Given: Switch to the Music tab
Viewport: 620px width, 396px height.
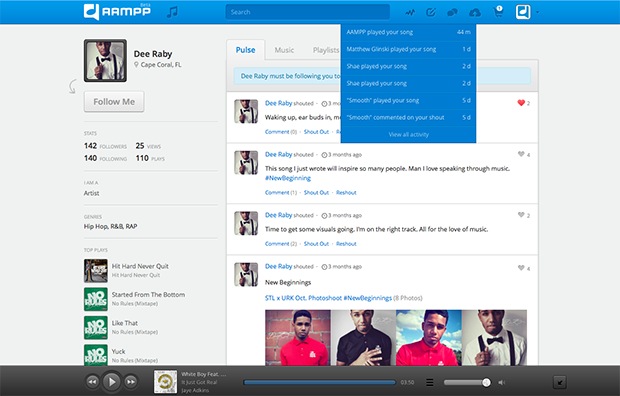Looking at the screenshot, I should (284, 50).
